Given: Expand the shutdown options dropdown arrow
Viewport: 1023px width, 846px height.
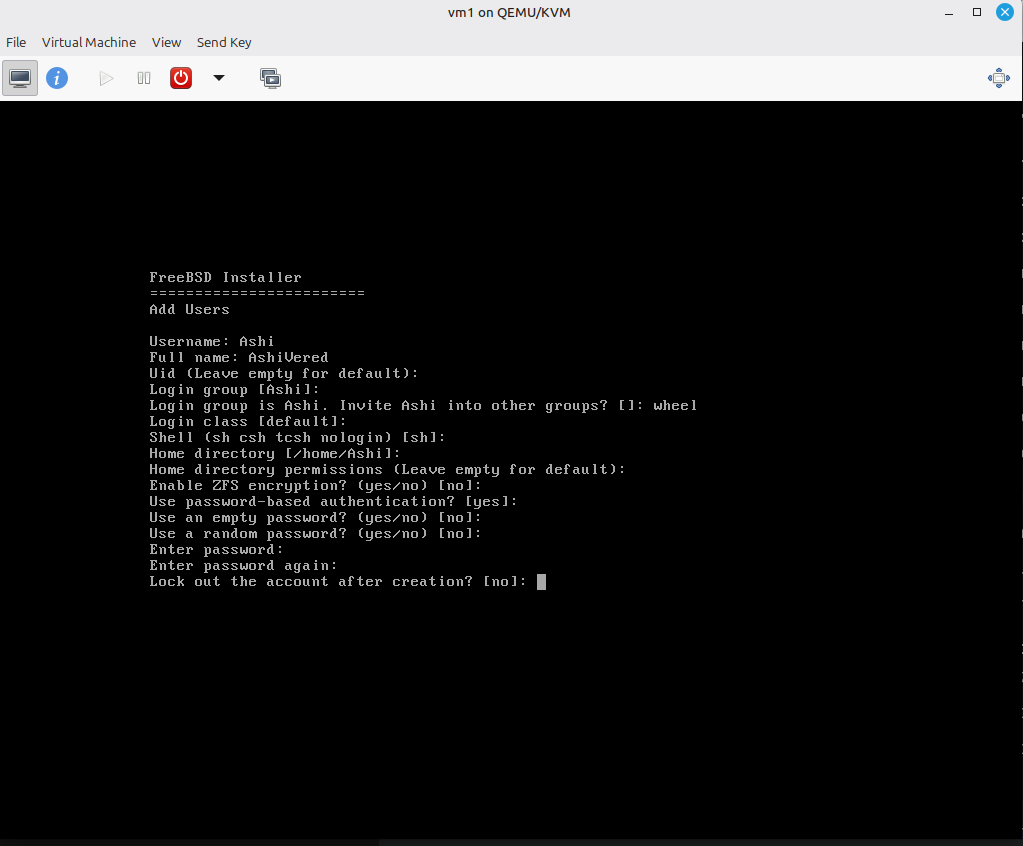Looking at the screenshot, I should tap(219, 78).
